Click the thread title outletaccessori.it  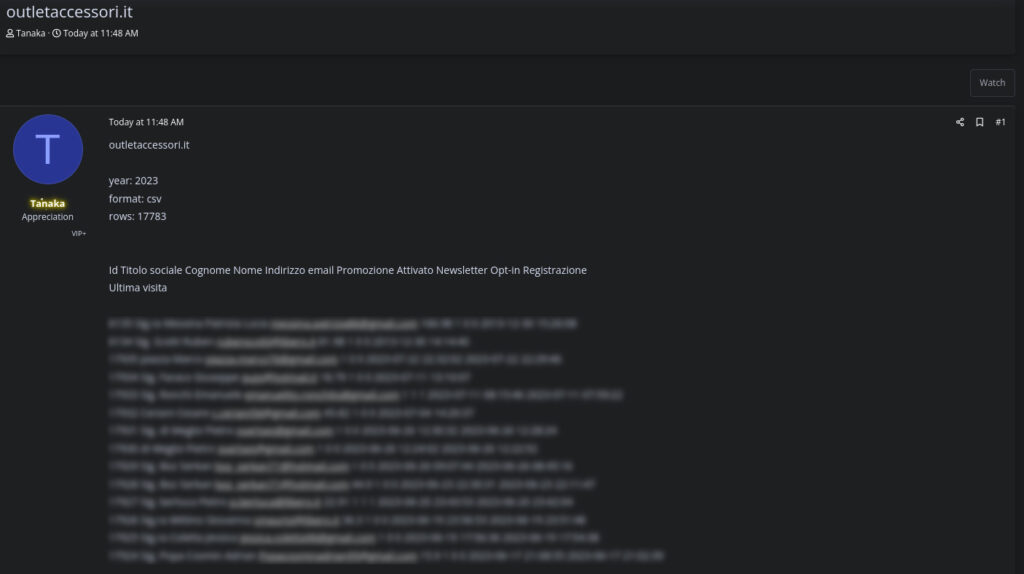pyautogui.click(x=69, y=12)
